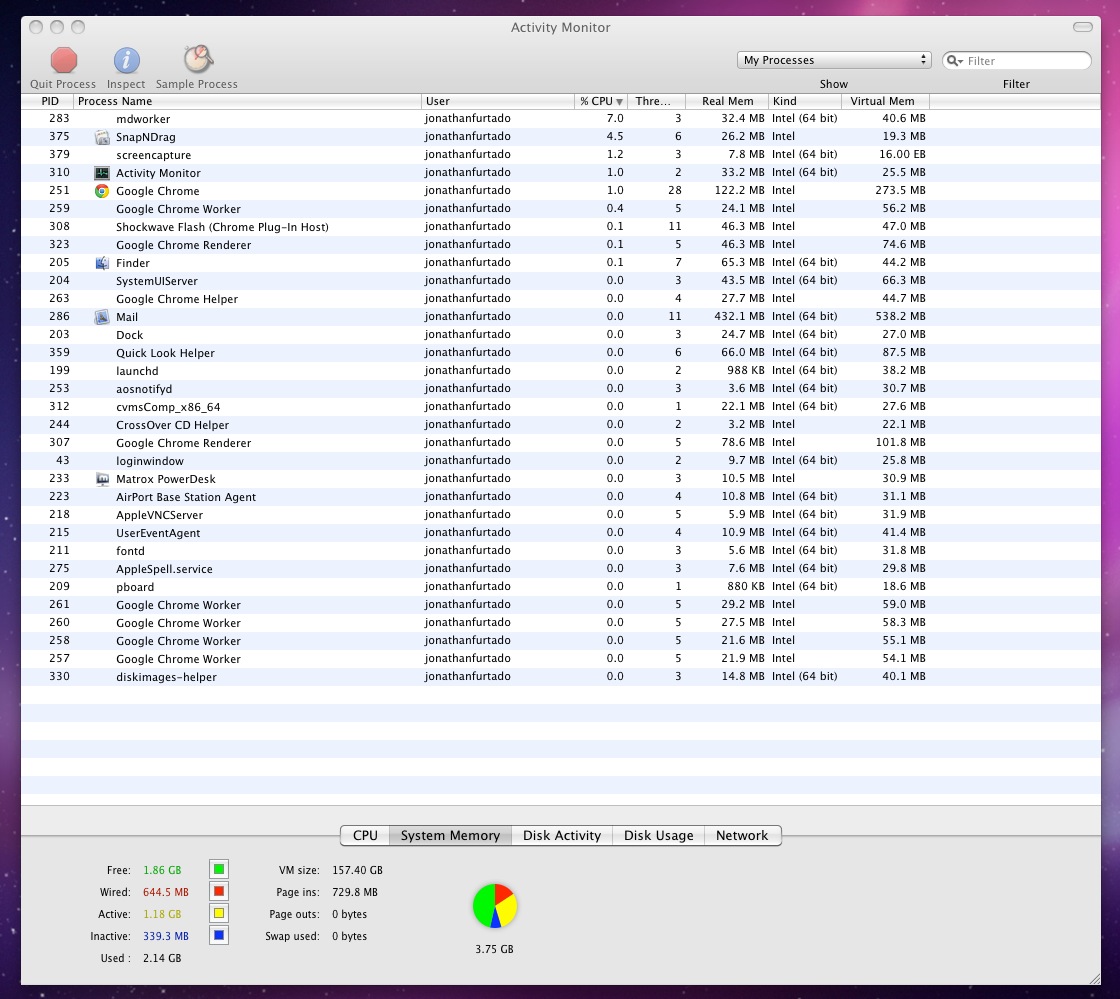Sort by Process Name column header
The image size is (1120, 999).
tap(247, 101)
